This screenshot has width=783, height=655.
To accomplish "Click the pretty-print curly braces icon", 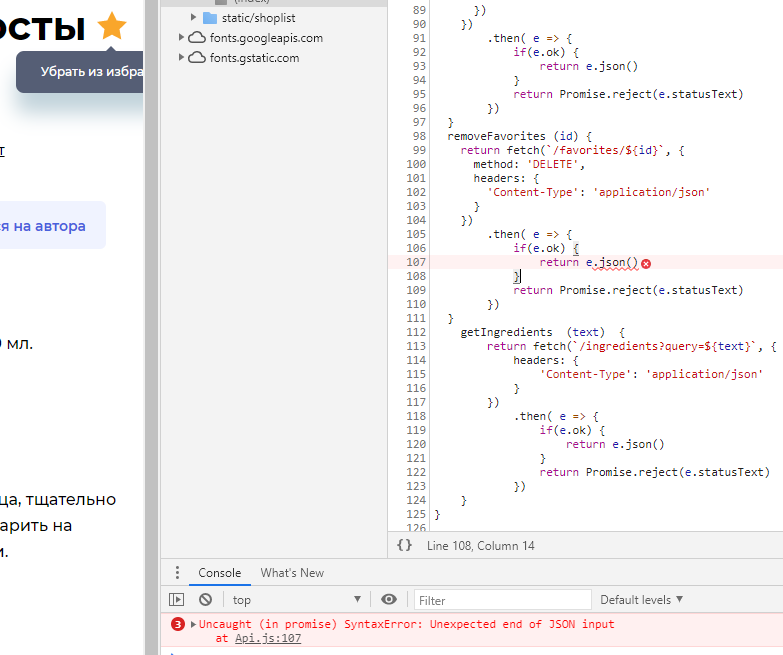I will [x=404, y=545].
